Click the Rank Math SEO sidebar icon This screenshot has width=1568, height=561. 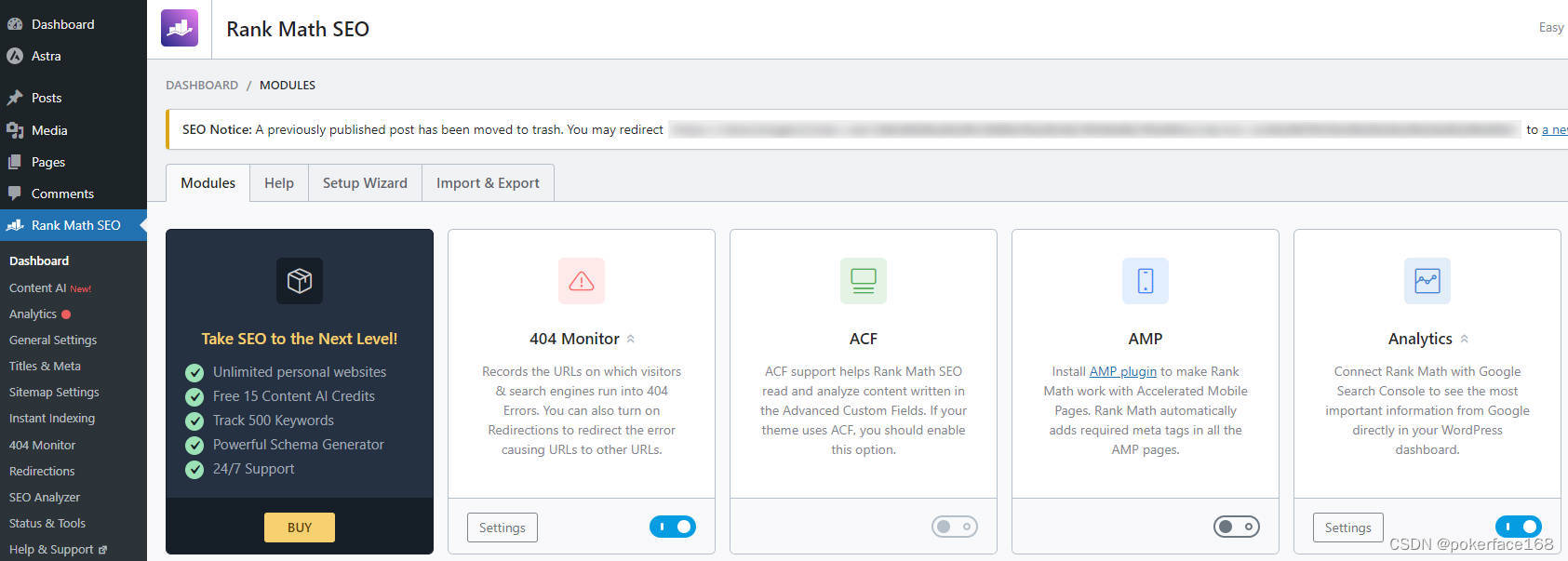pos(15,225)
